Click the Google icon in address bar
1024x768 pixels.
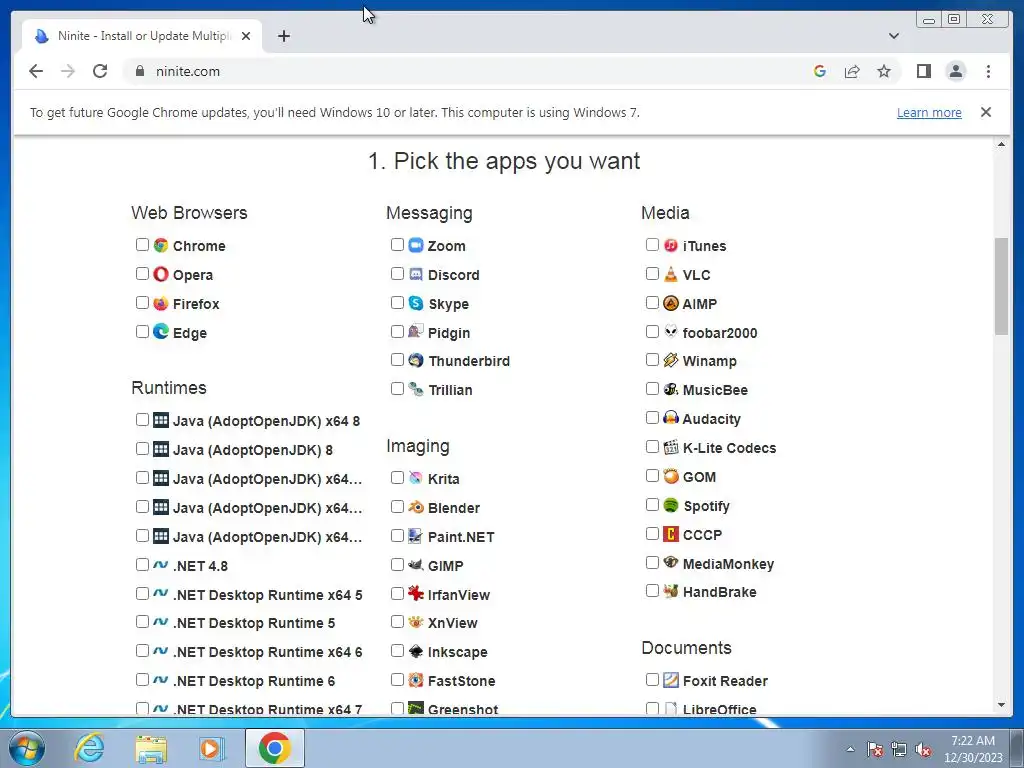(x=820, y=71)
